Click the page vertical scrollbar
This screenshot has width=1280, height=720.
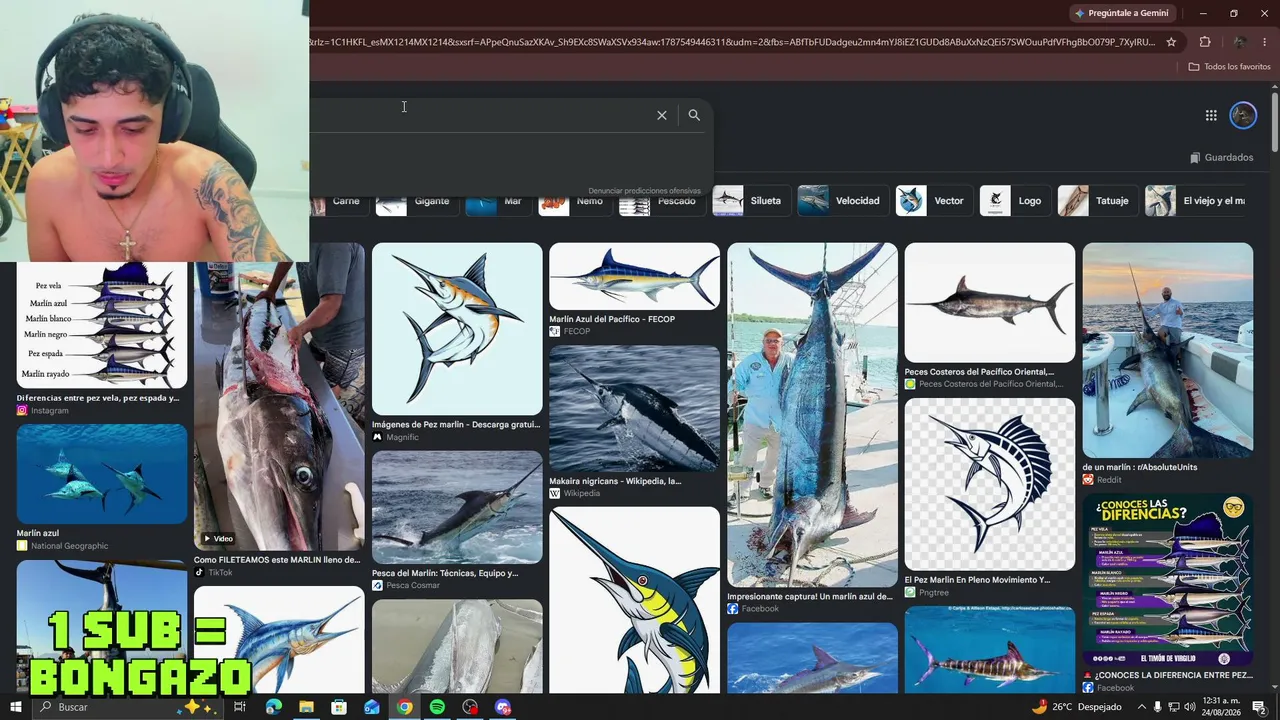click(x=1275, y=123)
